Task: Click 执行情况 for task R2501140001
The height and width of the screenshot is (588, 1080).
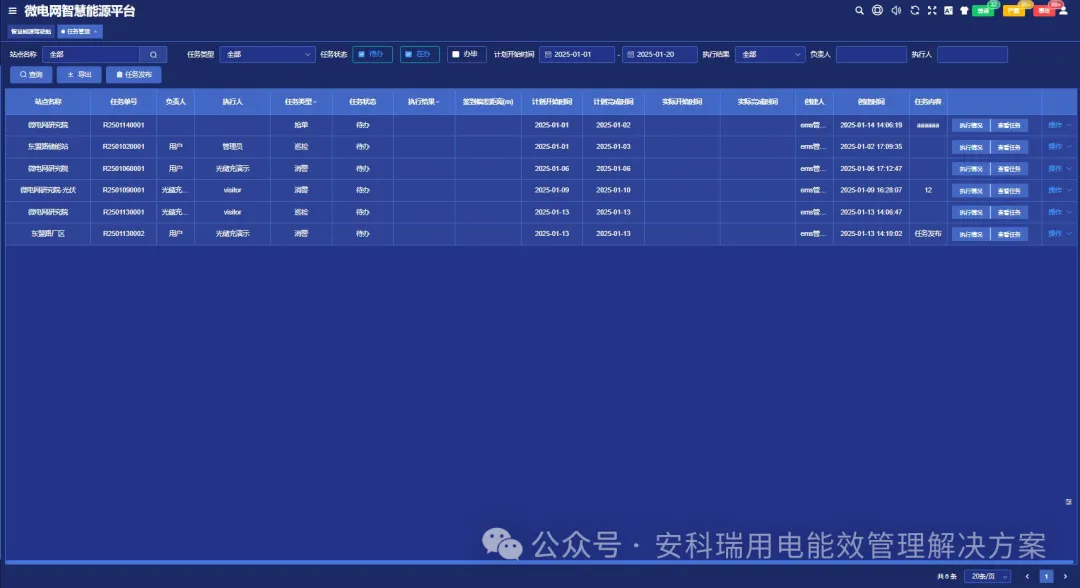Action: click(970, 125)
